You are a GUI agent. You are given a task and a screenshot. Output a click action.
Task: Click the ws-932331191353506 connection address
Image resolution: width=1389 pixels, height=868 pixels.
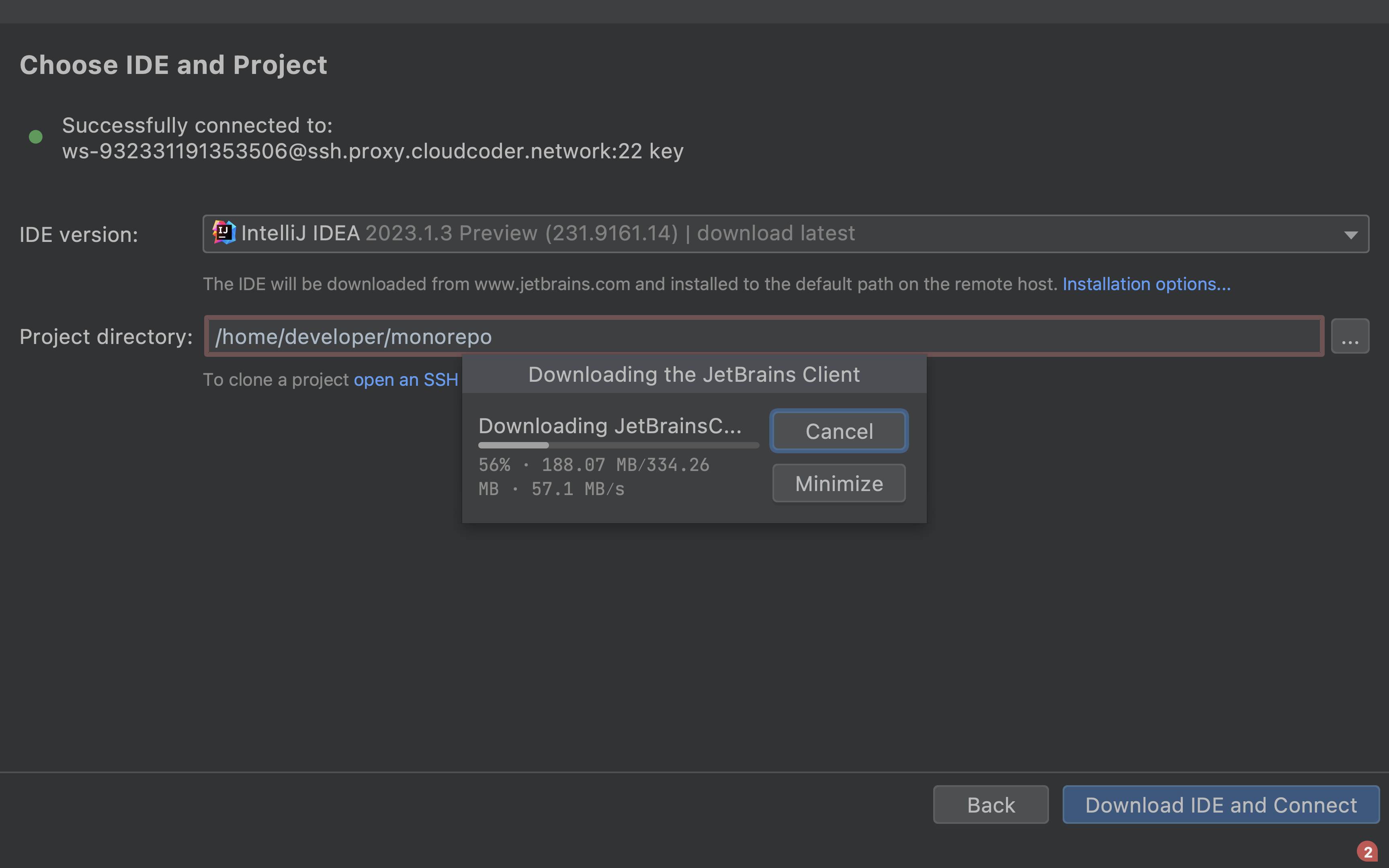point(373,150)
